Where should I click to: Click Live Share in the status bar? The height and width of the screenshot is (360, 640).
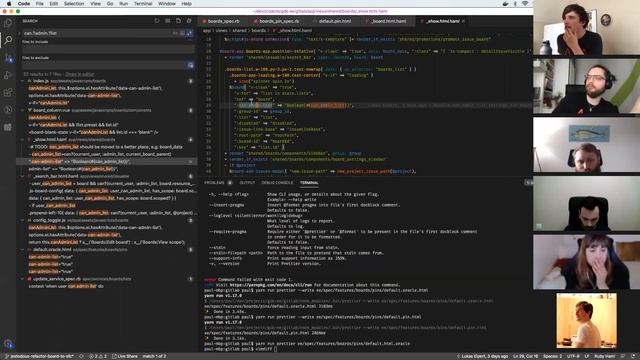[125, 356]
